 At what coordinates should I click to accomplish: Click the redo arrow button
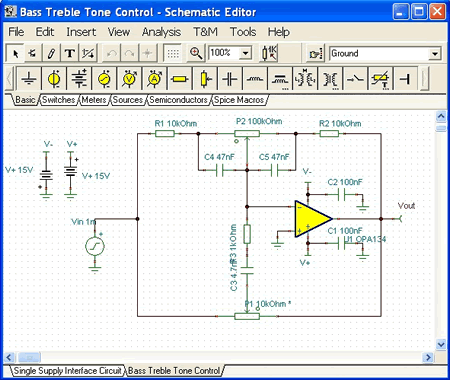pyautogui.click(x=129, y=53)
